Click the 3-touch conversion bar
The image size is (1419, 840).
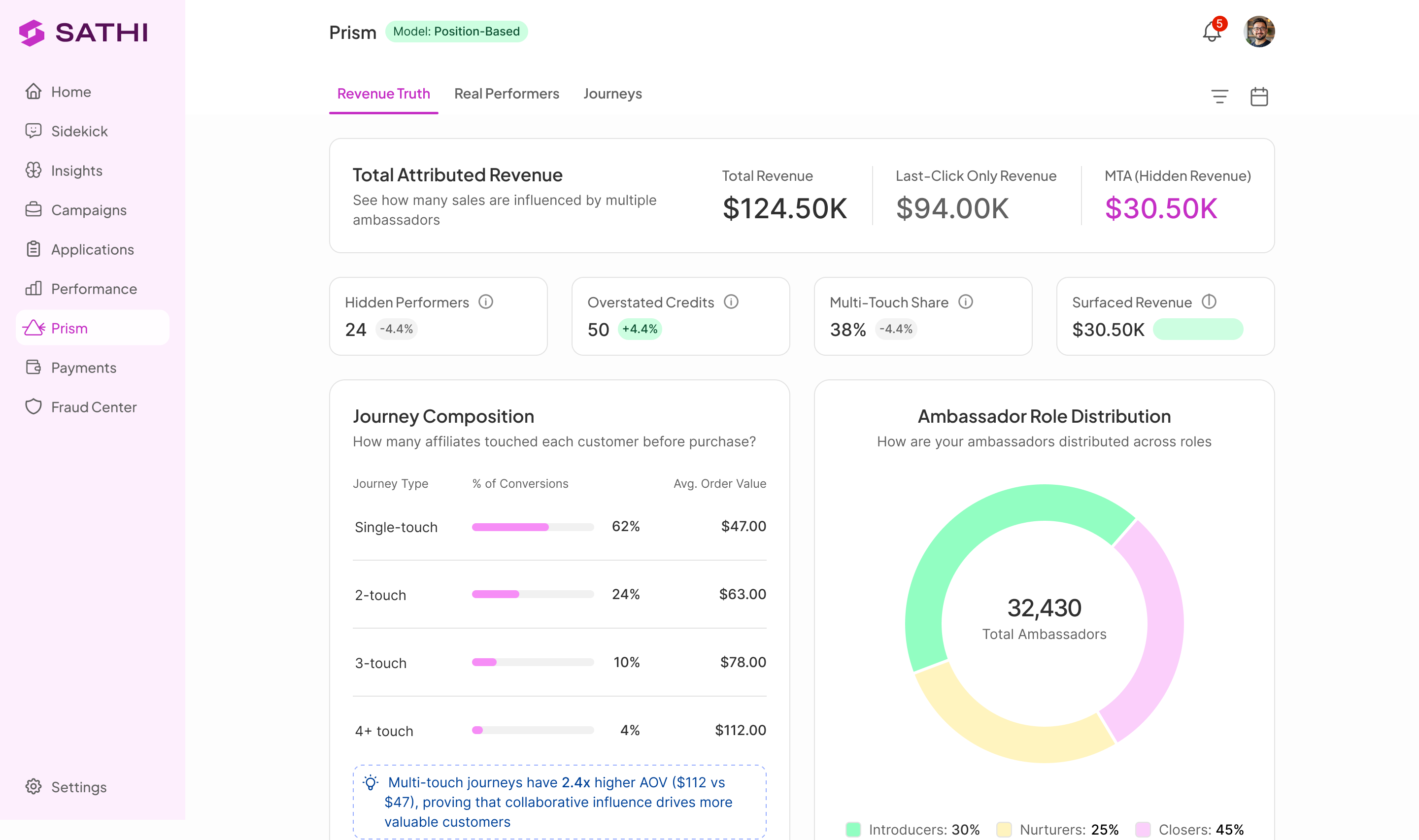[x=533, y=662]
